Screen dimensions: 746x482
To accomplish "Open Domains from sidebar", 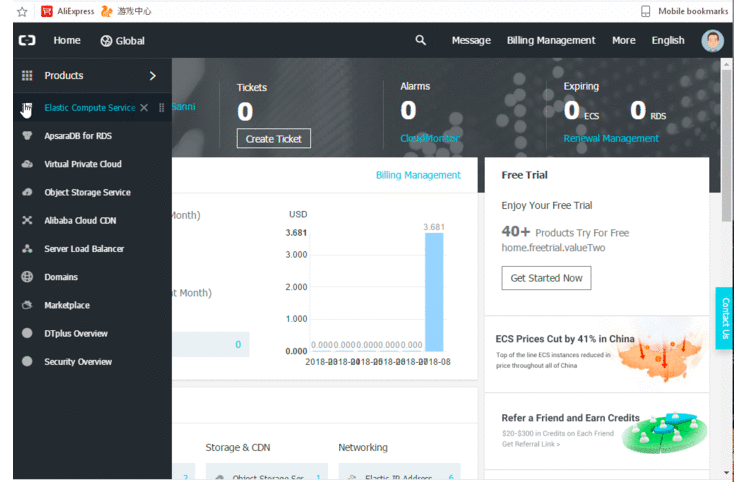I will (61, 277).
